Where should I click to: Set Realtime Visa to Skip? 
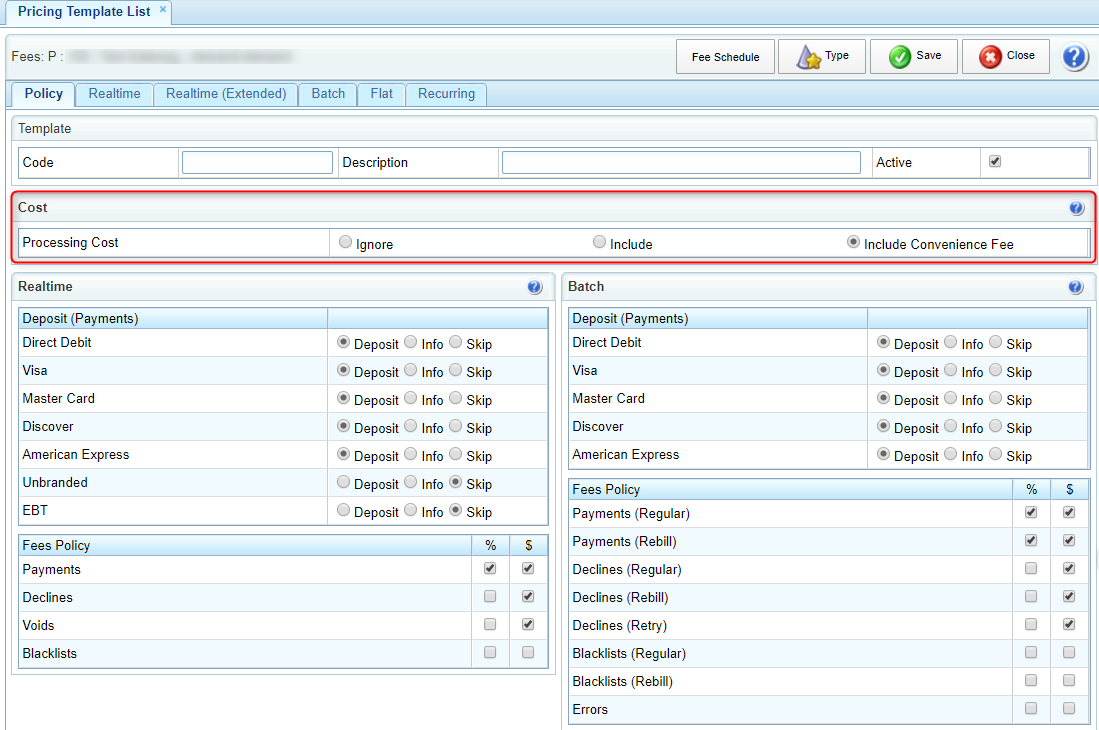coord(456,370)
